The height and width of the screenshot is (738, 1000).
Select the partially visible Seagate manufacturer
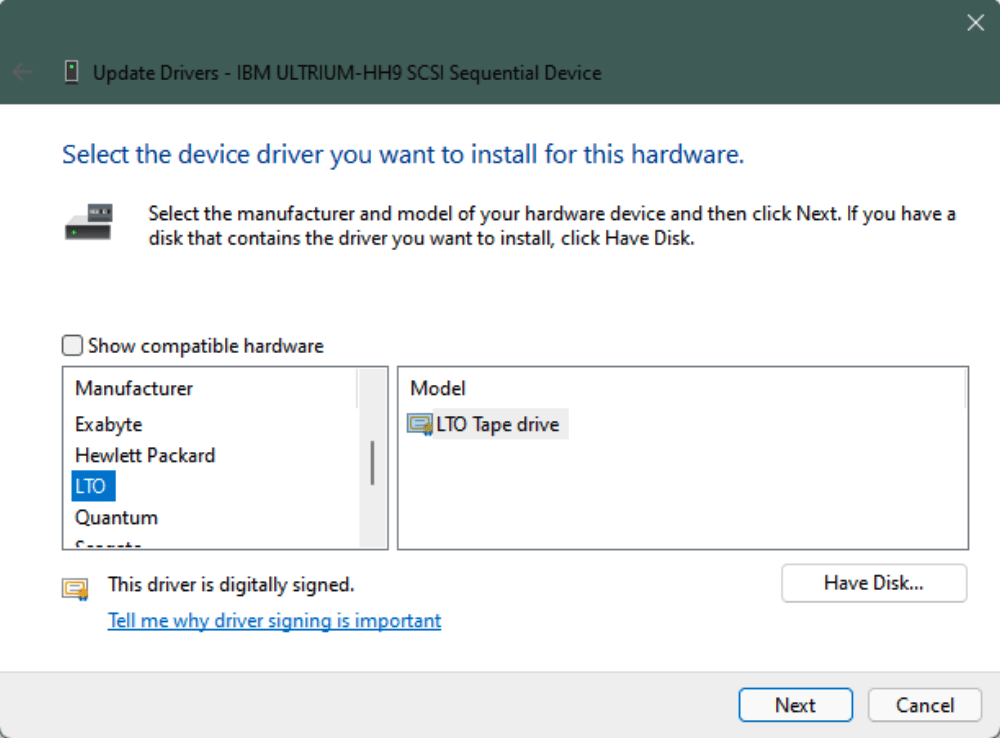pos(108,544)
